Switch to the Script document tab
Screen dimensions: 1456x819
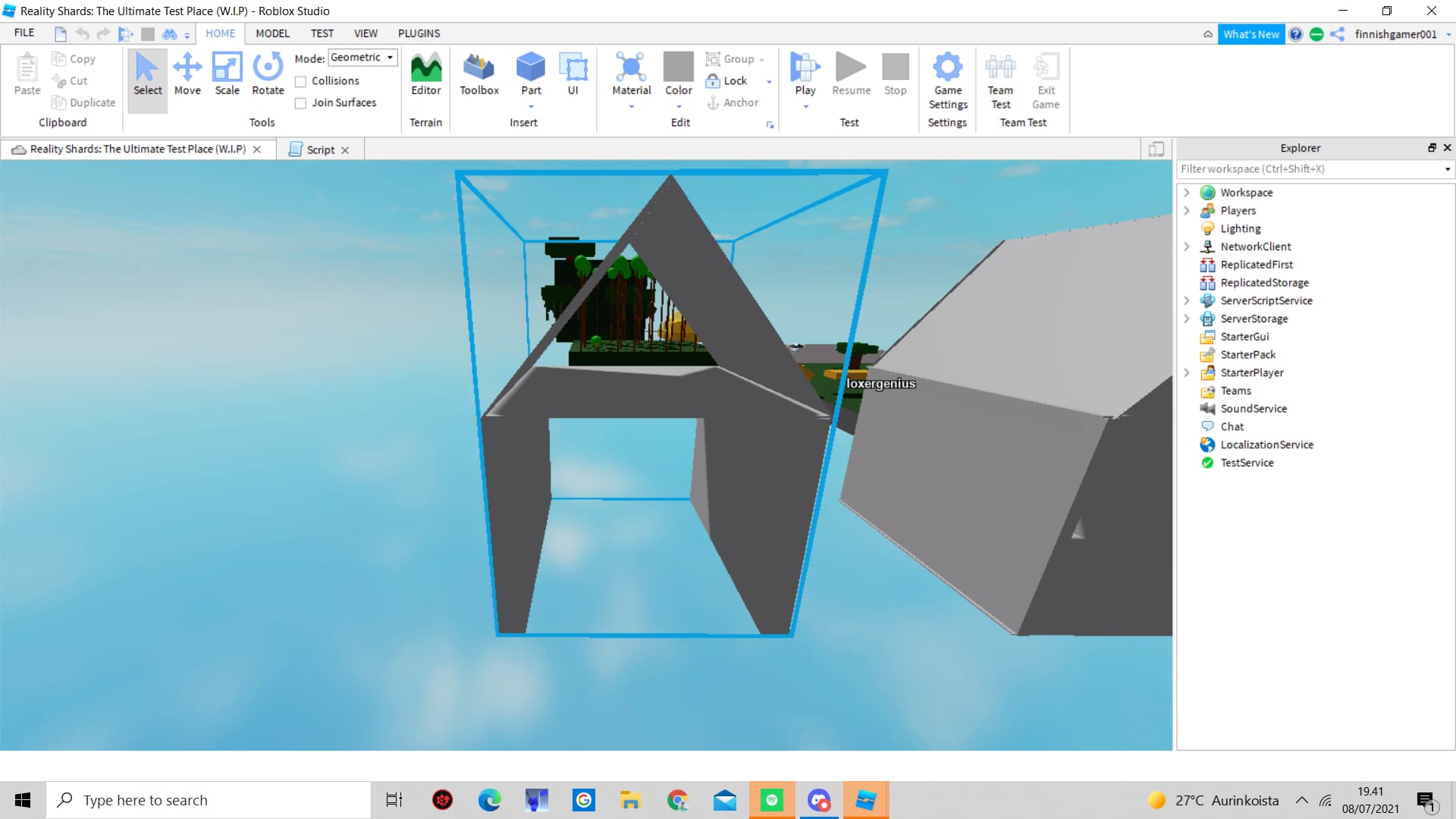(320, 149)
